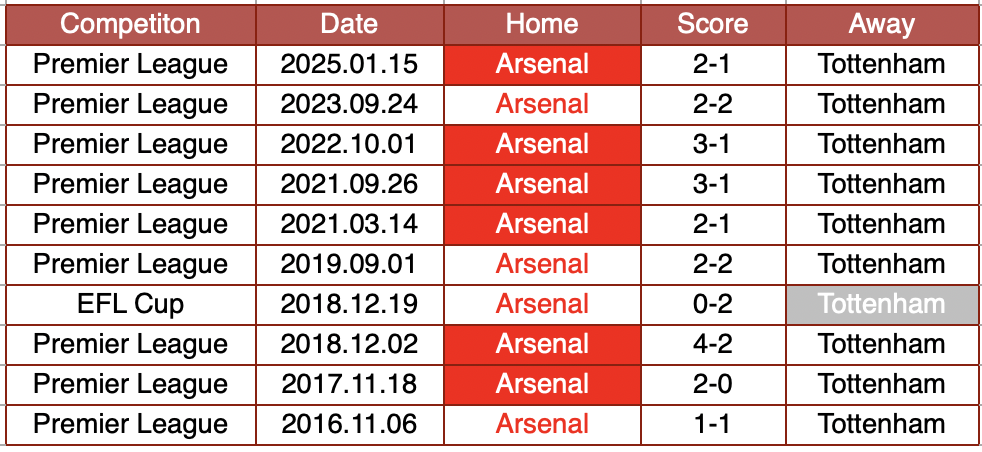
Task: Click the date cell 2016.11.06
Action: point(349,424)
